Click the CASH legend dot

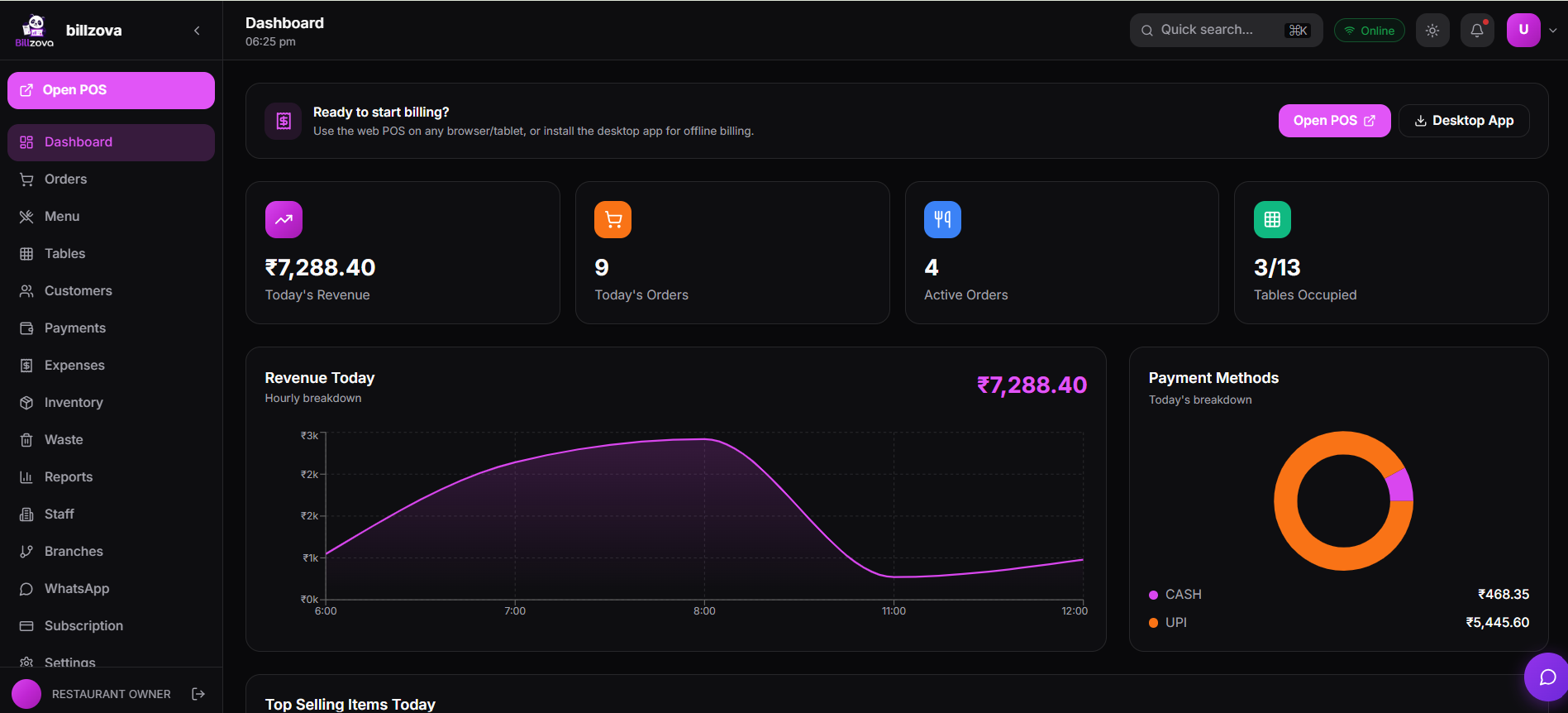(1153, 595)
